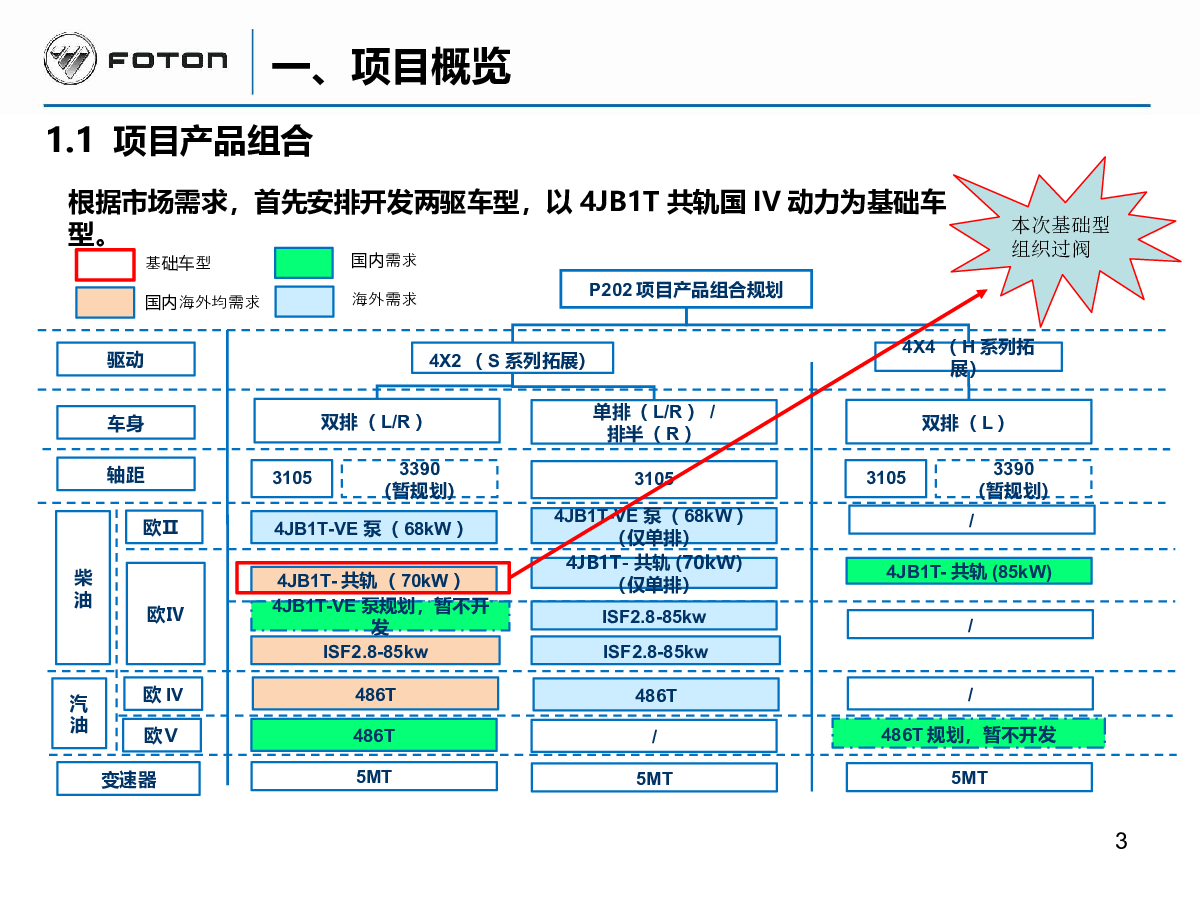Click the 486T 规划，暂不开发 box
Viewport: 1200px width, 900px height.
coord(969,733)
